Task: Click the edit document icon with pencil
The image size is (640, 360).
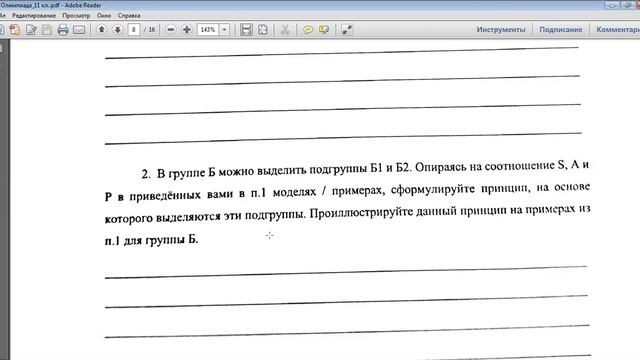Action: (x=31, y=30)
